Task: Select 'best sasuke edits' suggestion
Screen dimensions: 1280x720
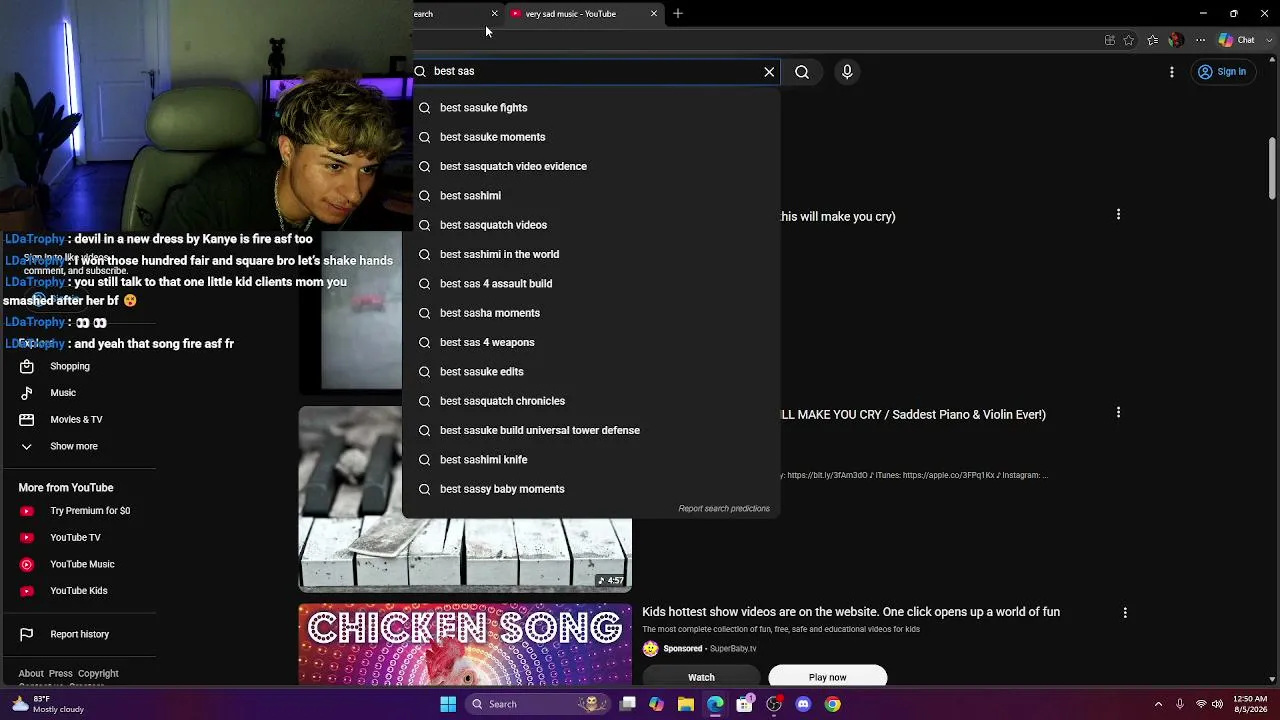Action: tap(591, 372)
